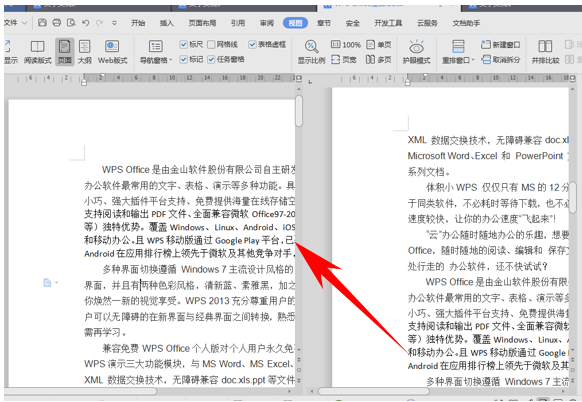Click browse object circle in left pane scrollbar

pos(299,370)
